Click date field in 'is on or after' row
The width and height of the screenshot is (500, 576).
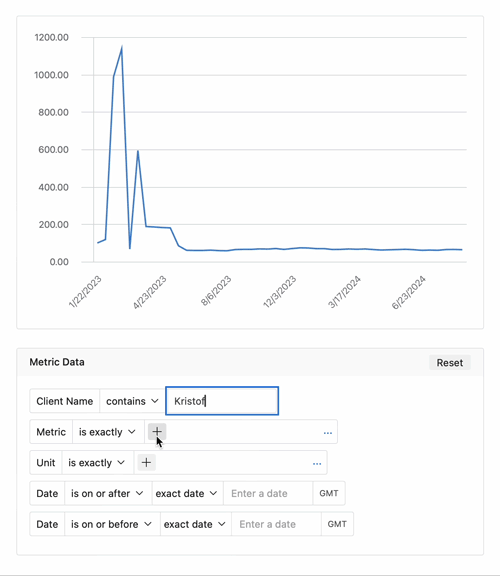click(268, 493)
